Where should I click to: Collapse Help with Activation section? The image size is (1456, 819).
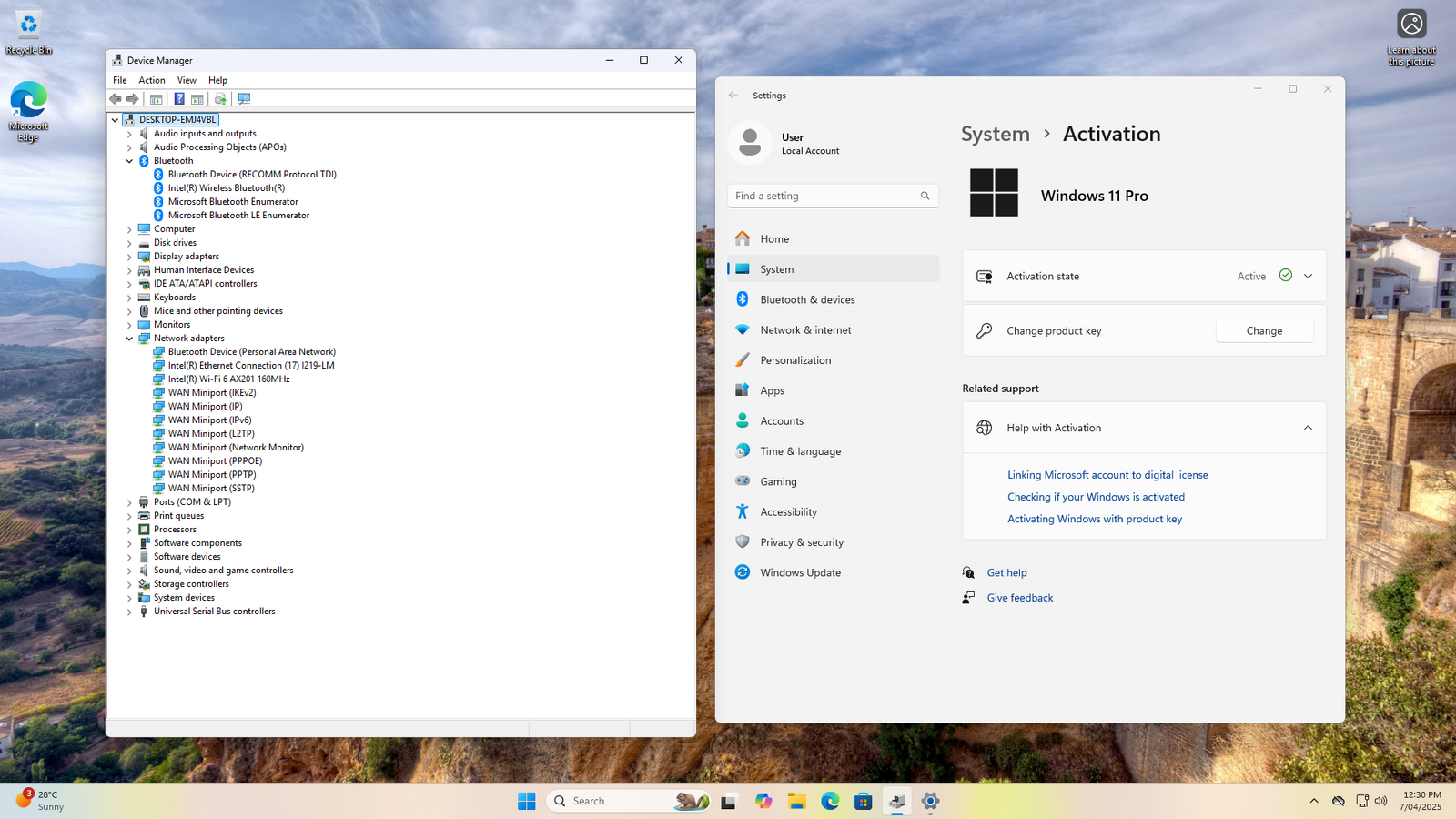click(x=1308, y=428)
